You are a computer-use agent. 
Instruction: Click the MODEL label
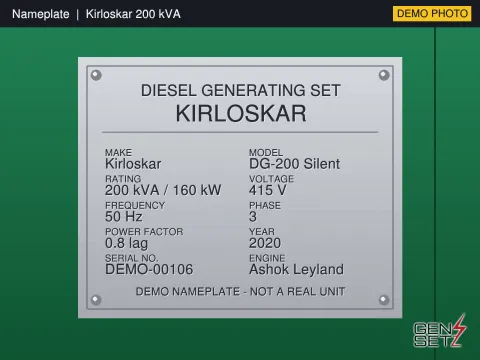266,152
